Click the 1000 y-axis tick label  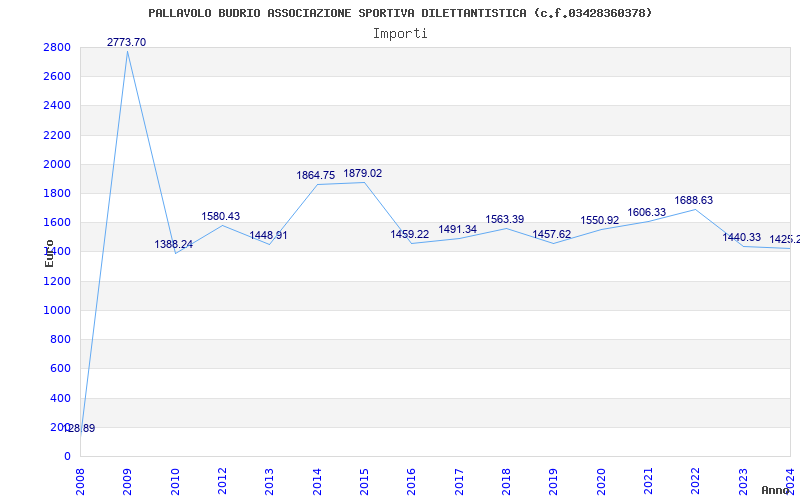[x=57, y=310]
